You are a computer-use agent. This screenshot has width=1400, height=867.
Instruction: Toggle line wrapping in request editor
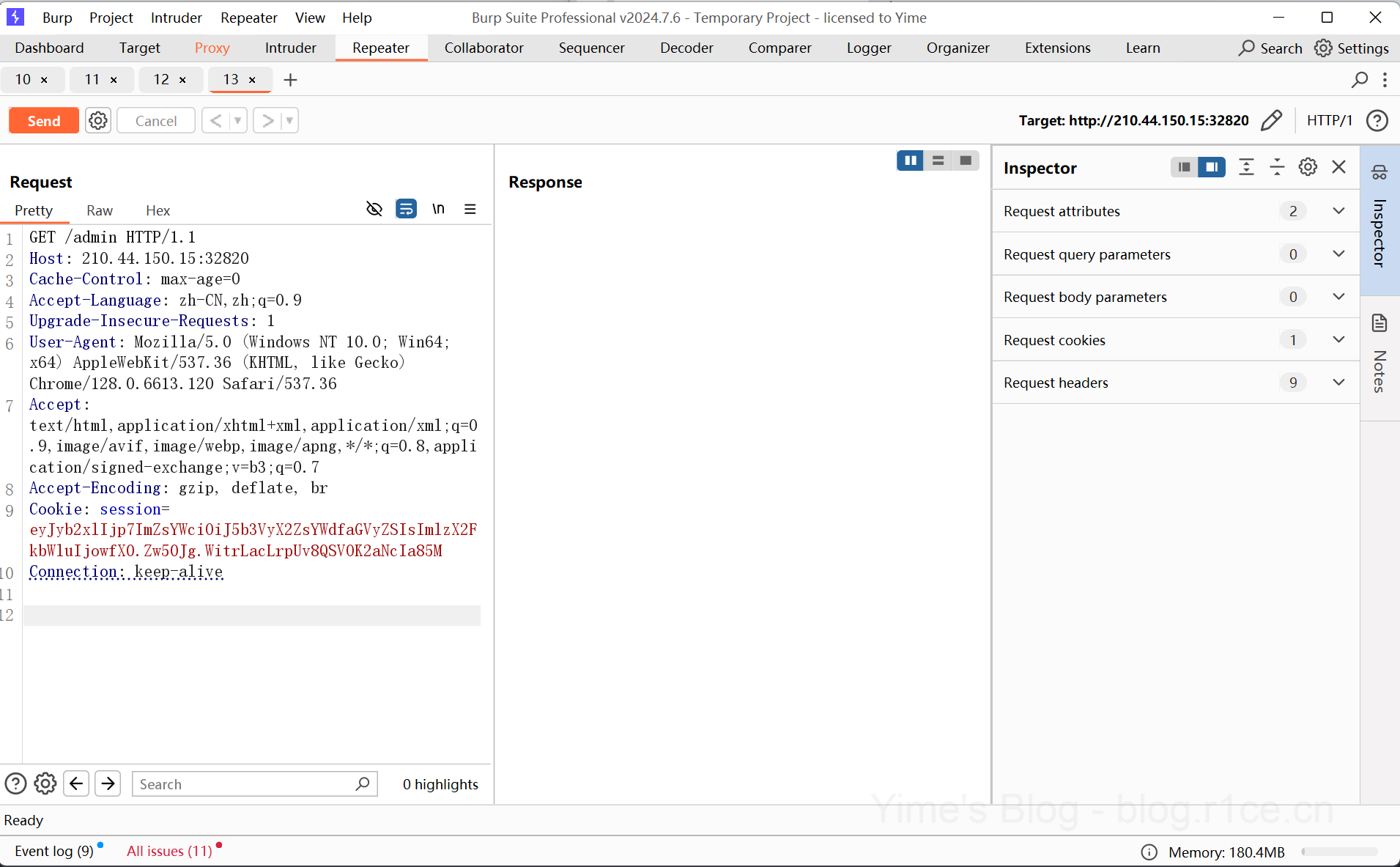(406, 210)
